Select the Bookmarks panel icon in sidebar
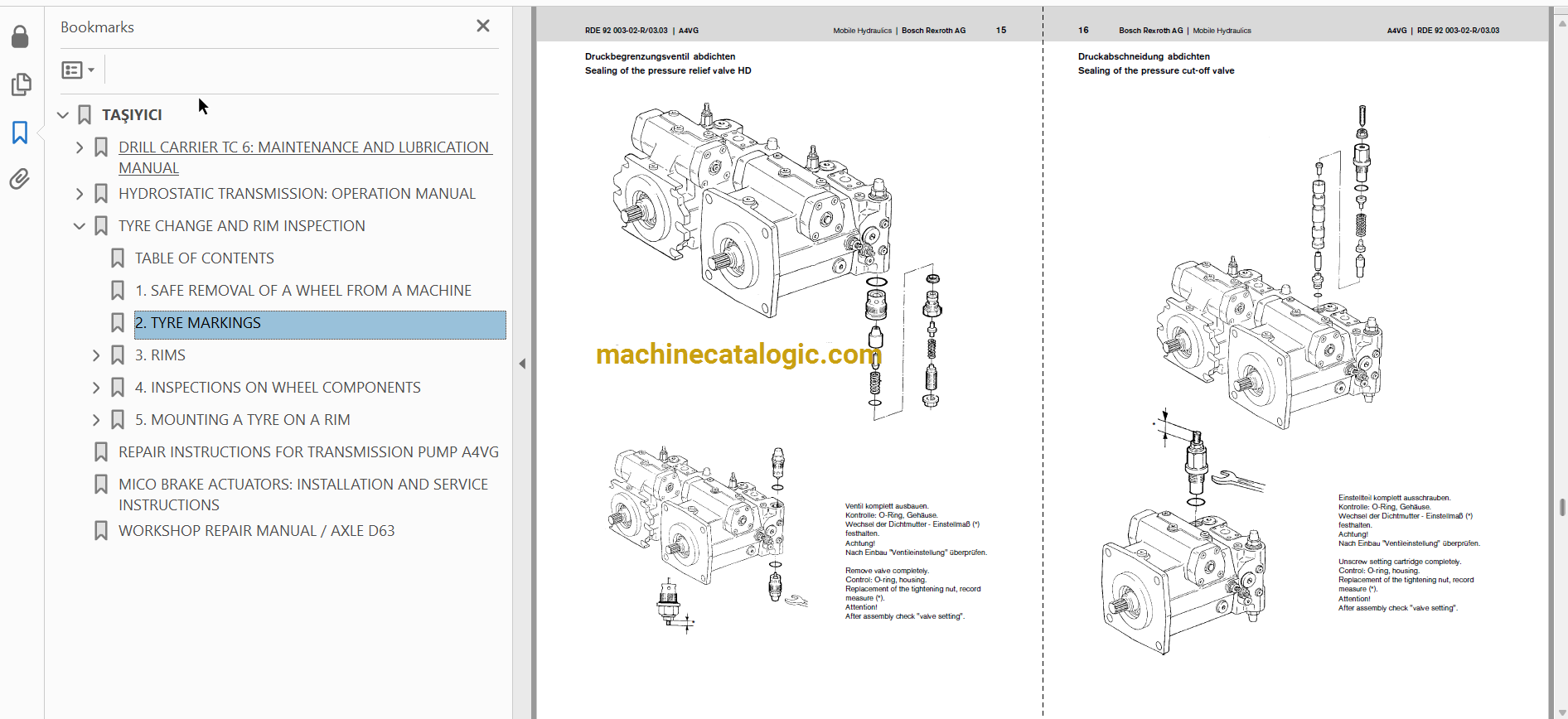This screenshot has height=719, width=1568. tap(20, 133)
